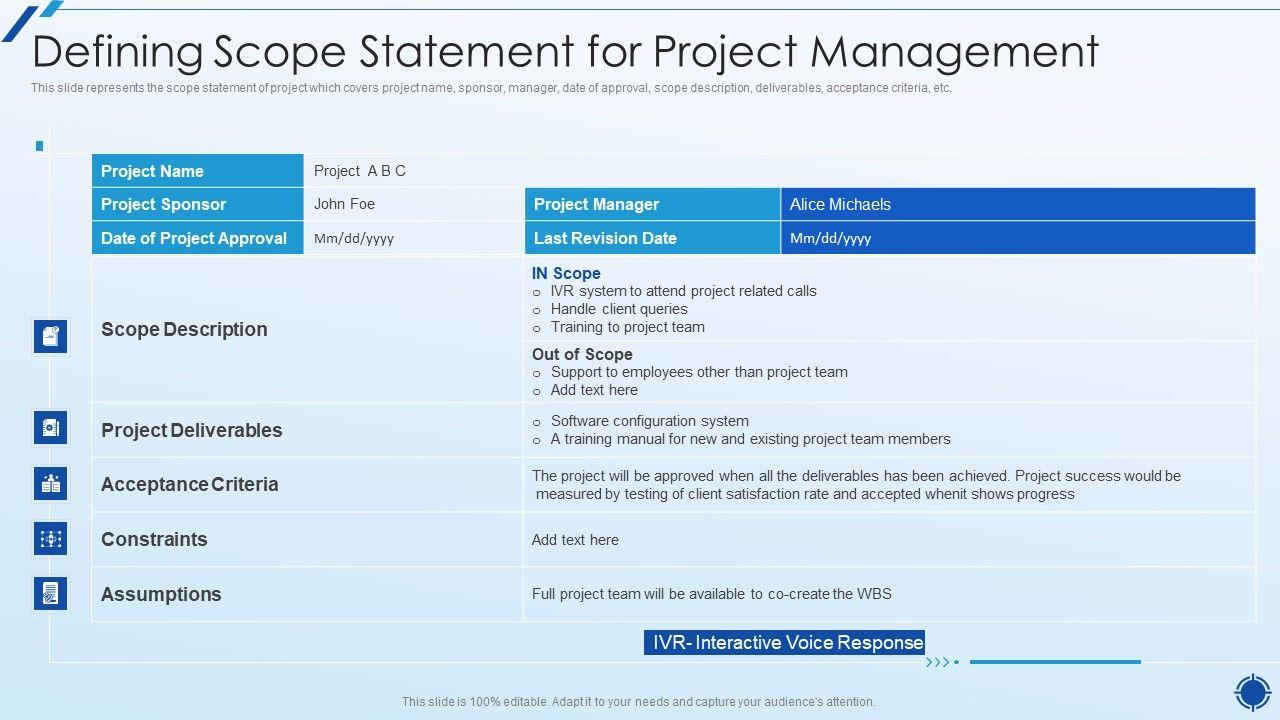
Task: Select the Project Deliverables icon
Action: 51,428
